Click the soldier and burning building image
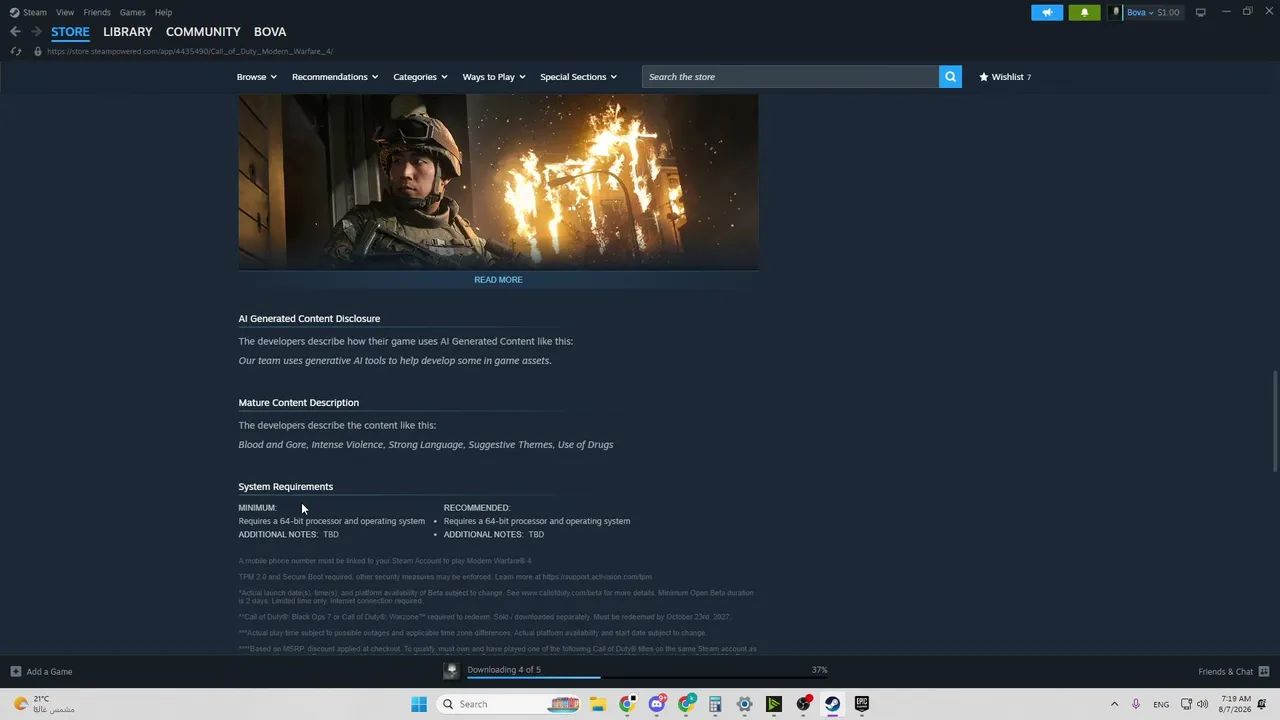Image resolution: width=1280 pixels, height=720 pixels. tap(498, 182)
